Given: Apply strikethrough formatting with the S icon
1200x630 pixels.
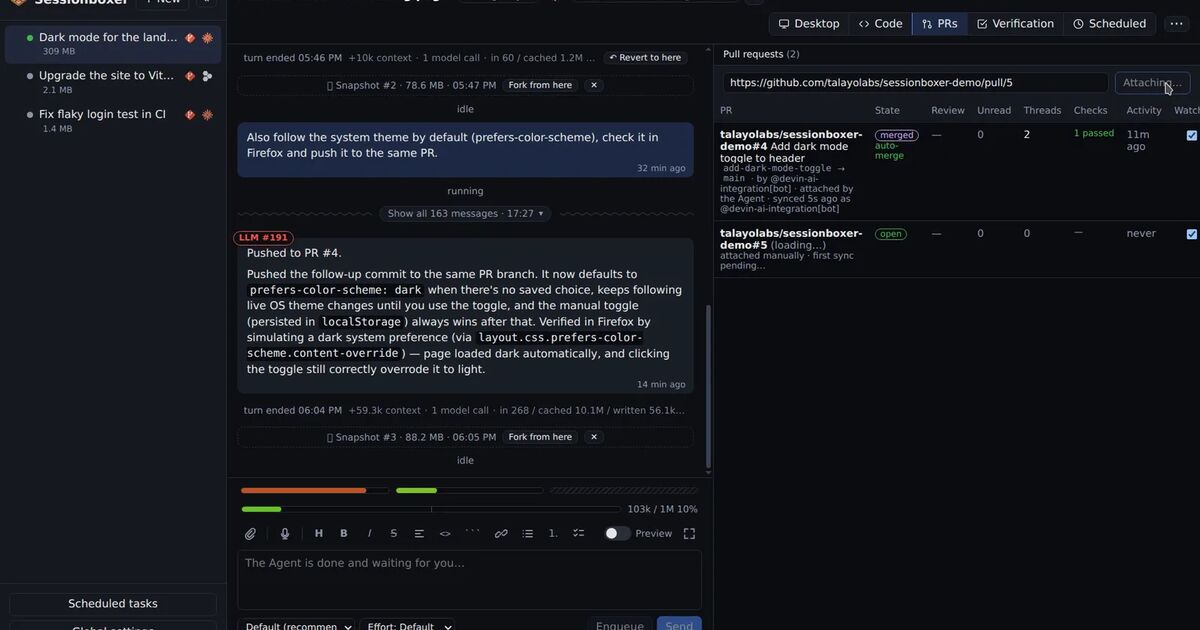Looking at the screenshot, I should pyautogui.click(x=394, y=534).
